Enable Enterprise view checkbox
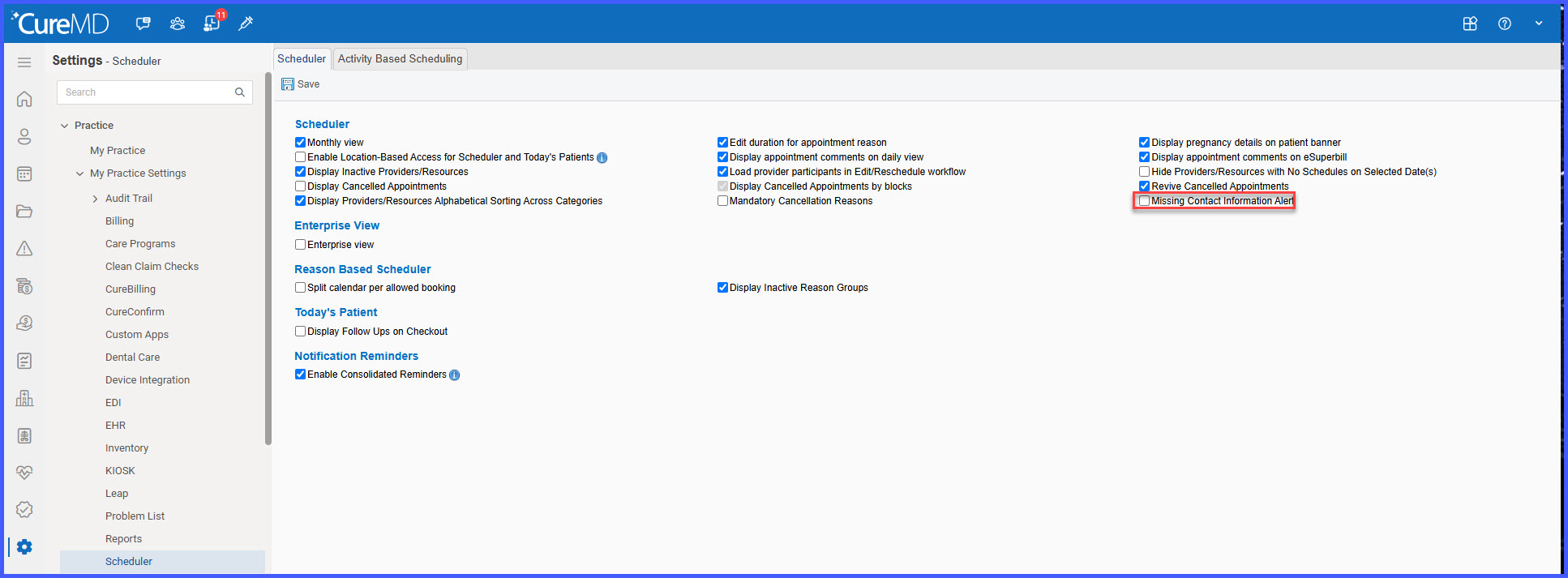 [x=301, y=245]
